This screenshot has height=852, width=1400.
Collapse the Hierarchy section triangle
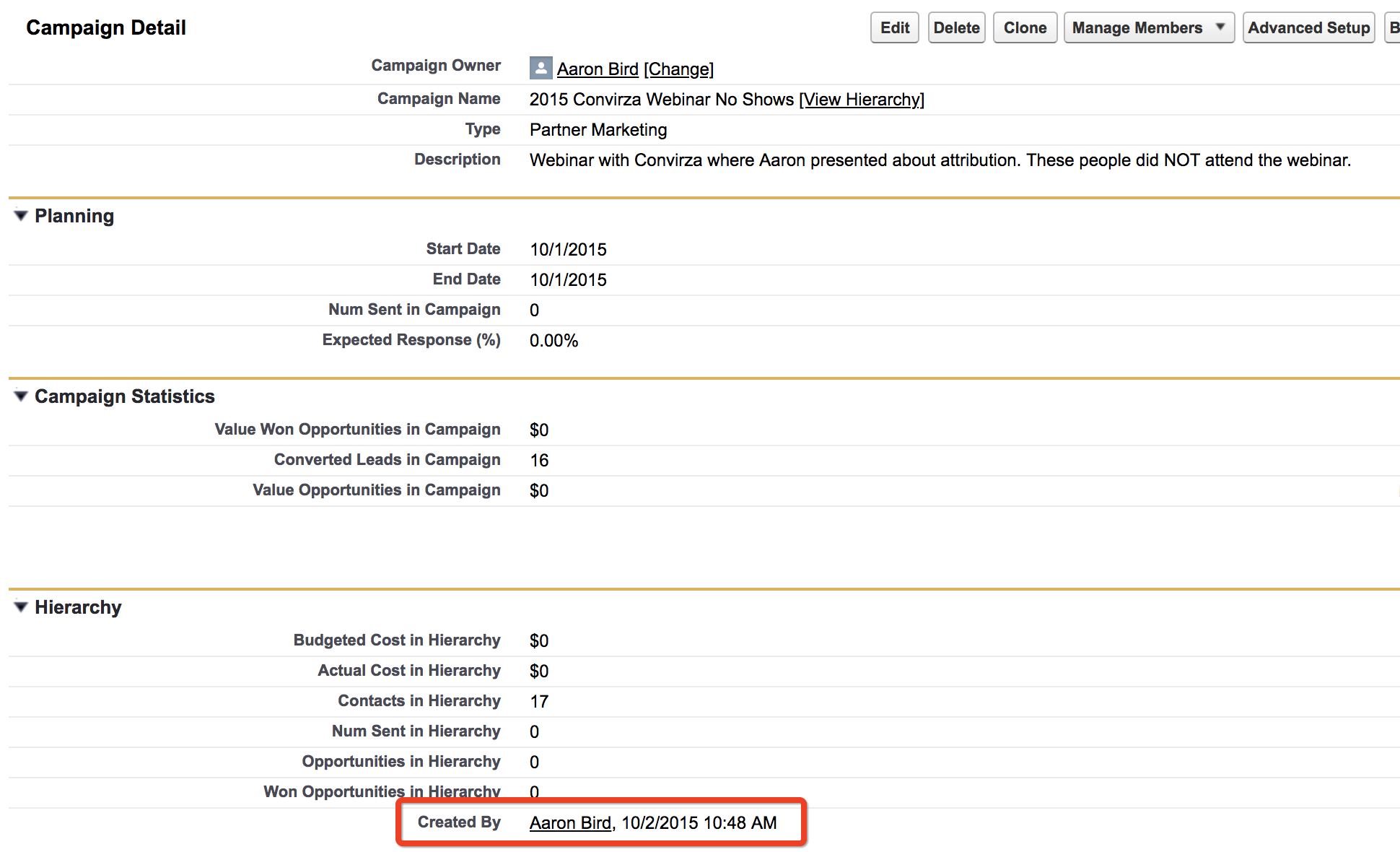(x=21, y=607)
